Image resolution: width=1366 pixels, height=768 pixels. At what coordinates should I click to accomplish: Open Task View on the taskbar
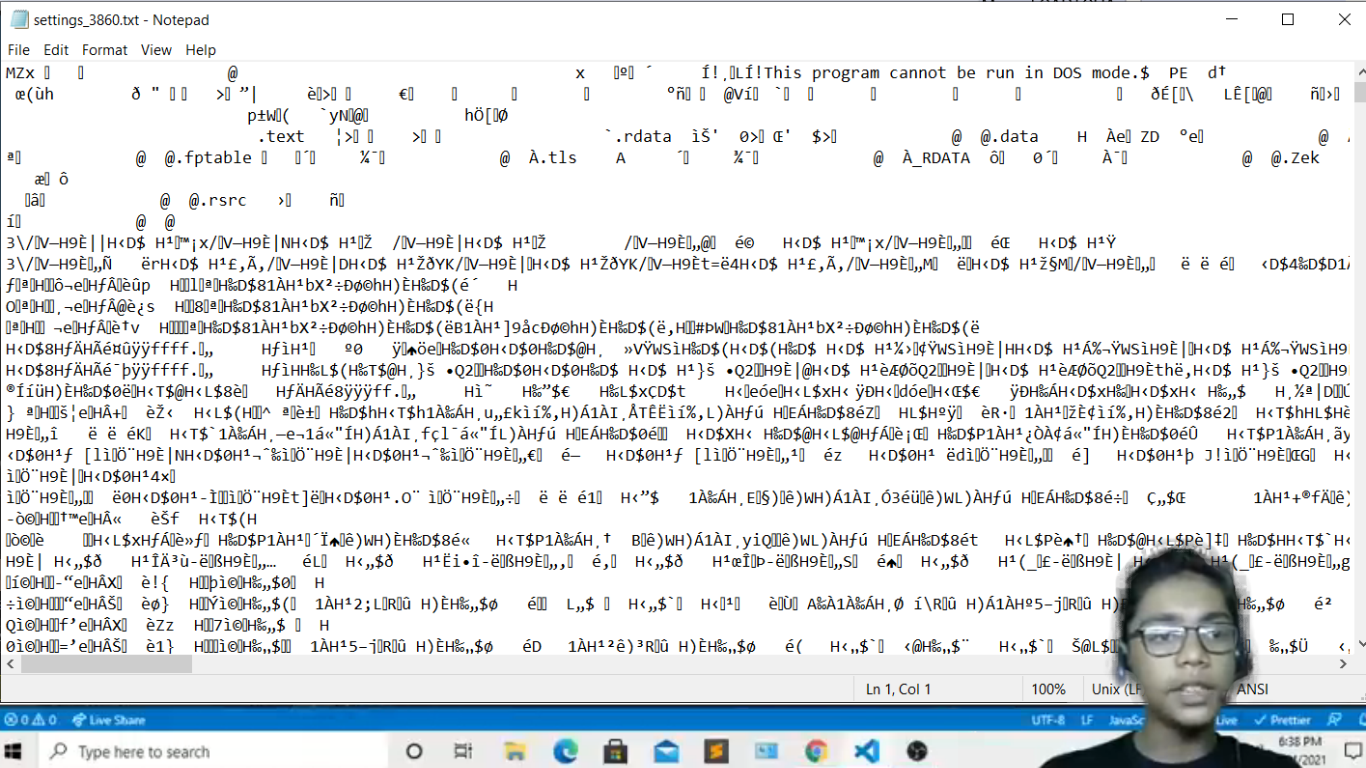click(x=463, y=751)
